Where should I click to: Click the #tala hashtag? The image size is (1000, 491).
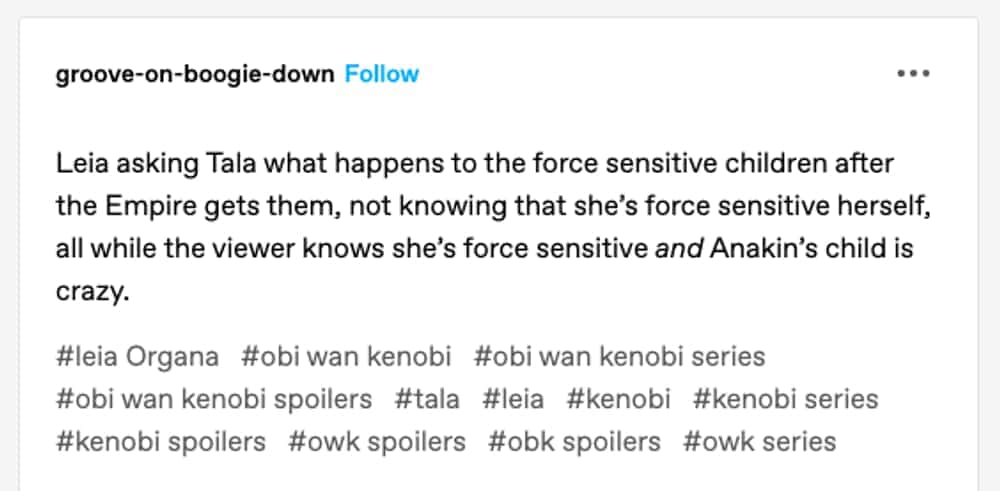(427, 399)
